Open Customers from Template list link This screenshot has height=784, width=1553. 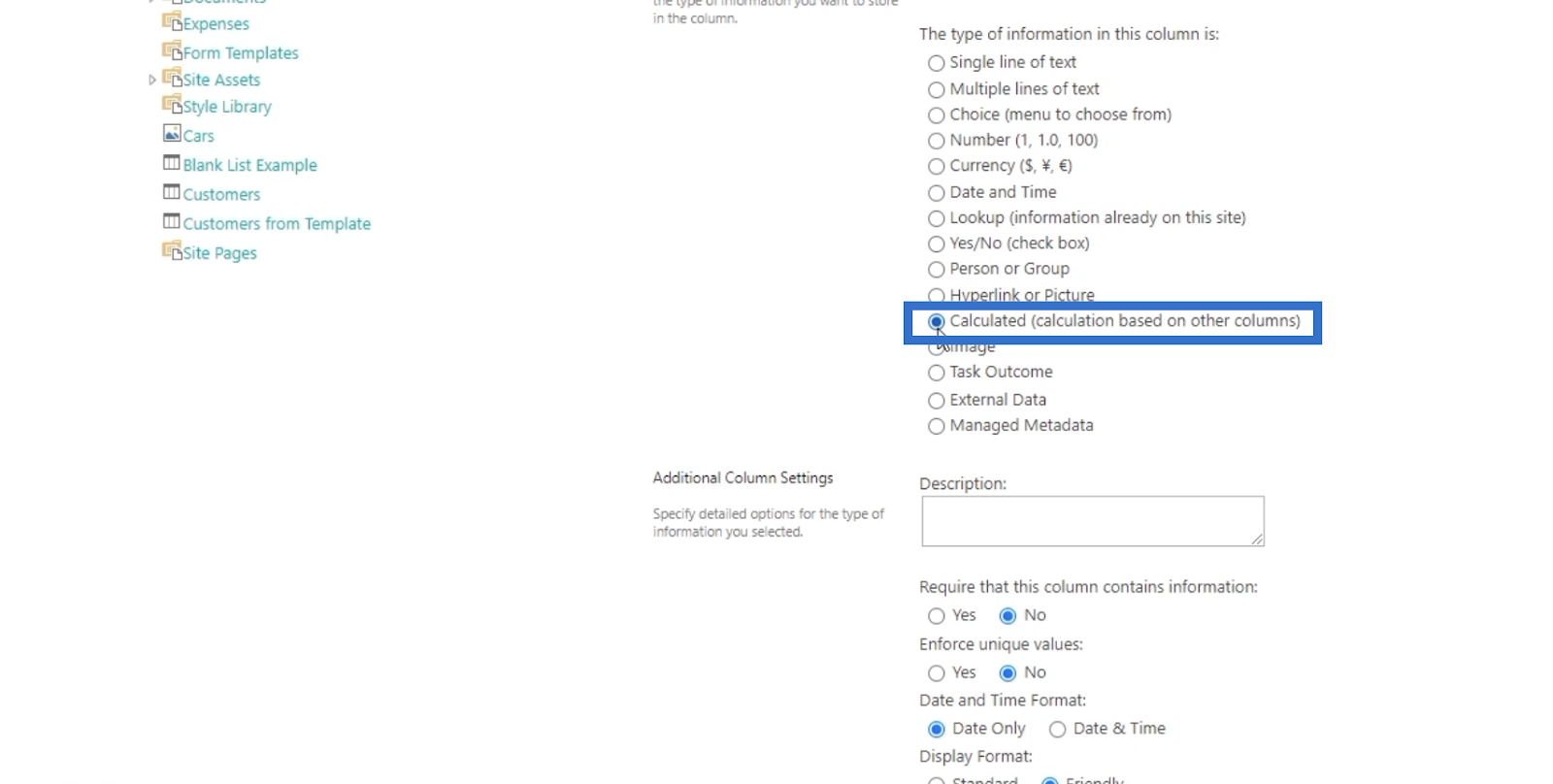click(277, 224)
